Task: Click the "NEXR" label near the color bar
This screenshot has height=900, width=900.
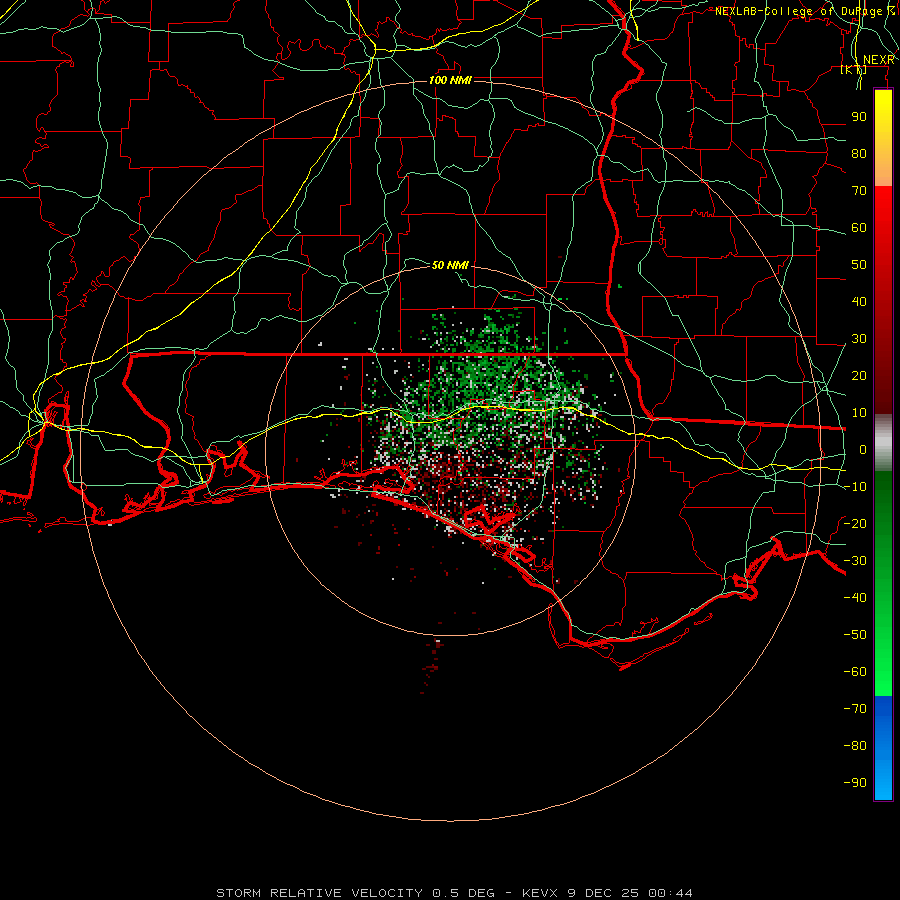Action: (x=879, y=60)
